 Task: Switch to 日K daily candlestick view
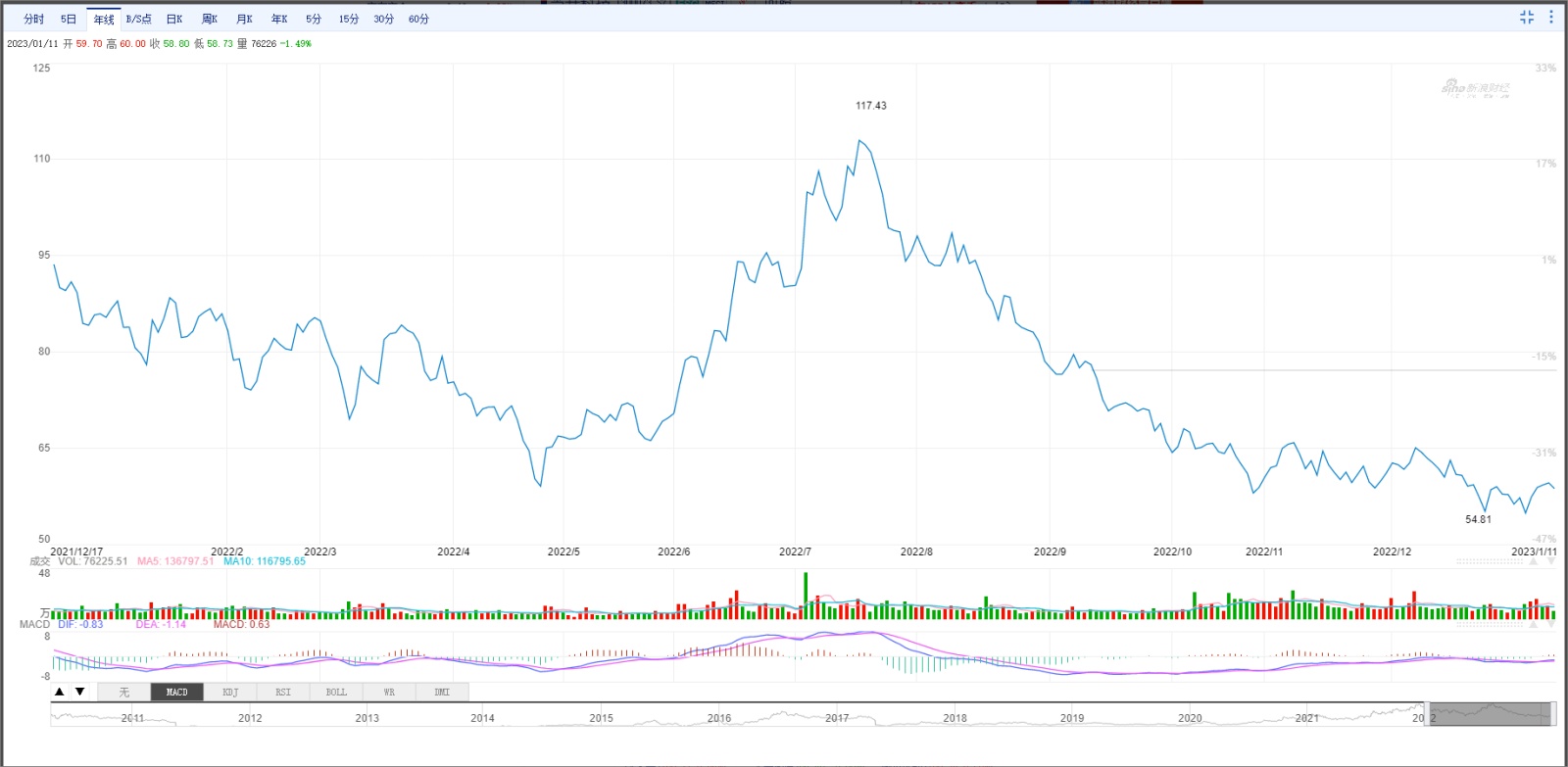[x=174, y=19]
